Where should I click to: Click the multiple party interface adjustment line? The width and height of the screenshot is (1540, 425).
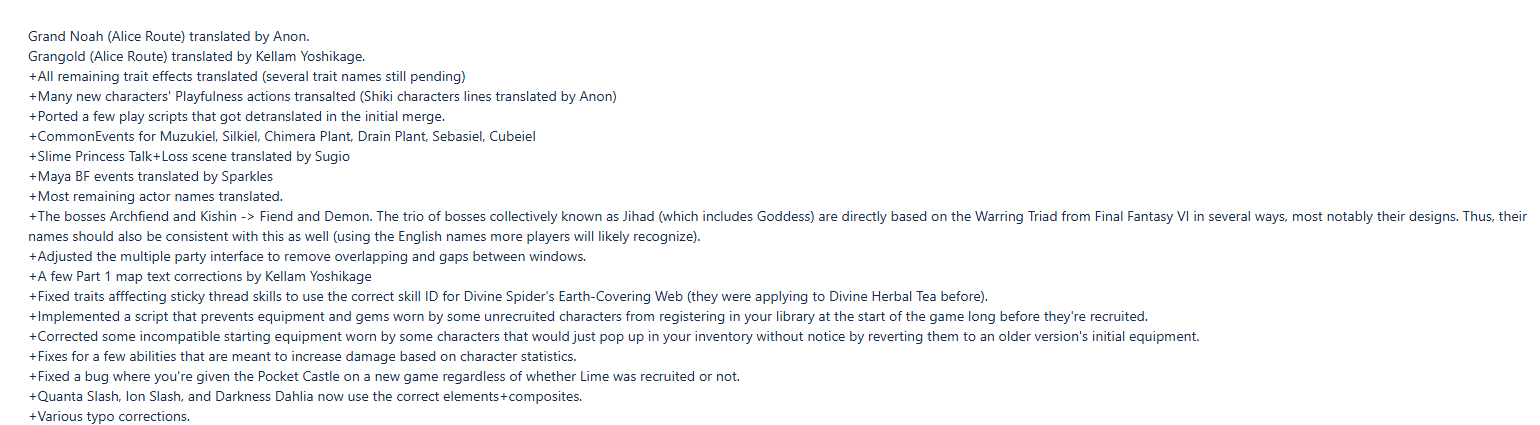click(x=307, y=256)
